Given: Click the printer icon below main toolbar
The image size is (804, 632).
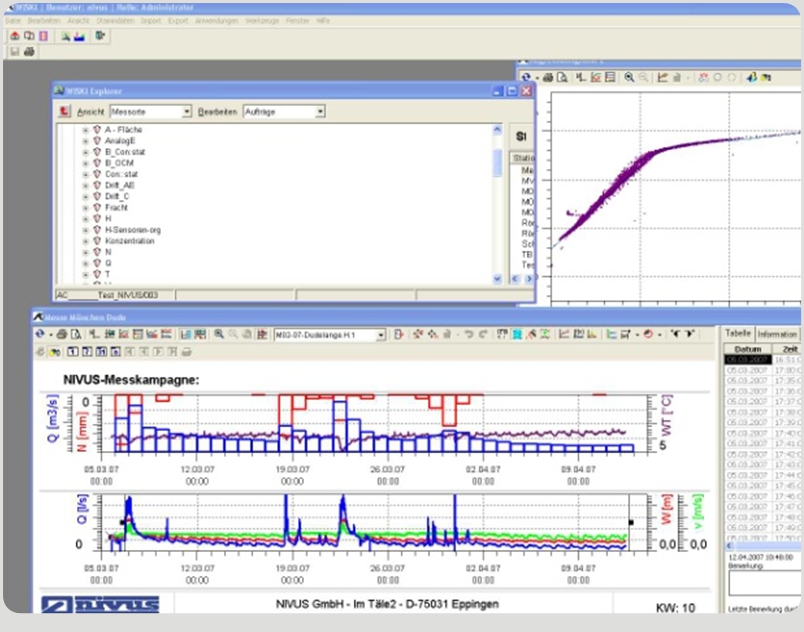Looking at the screenshot, I should [29, 51].
